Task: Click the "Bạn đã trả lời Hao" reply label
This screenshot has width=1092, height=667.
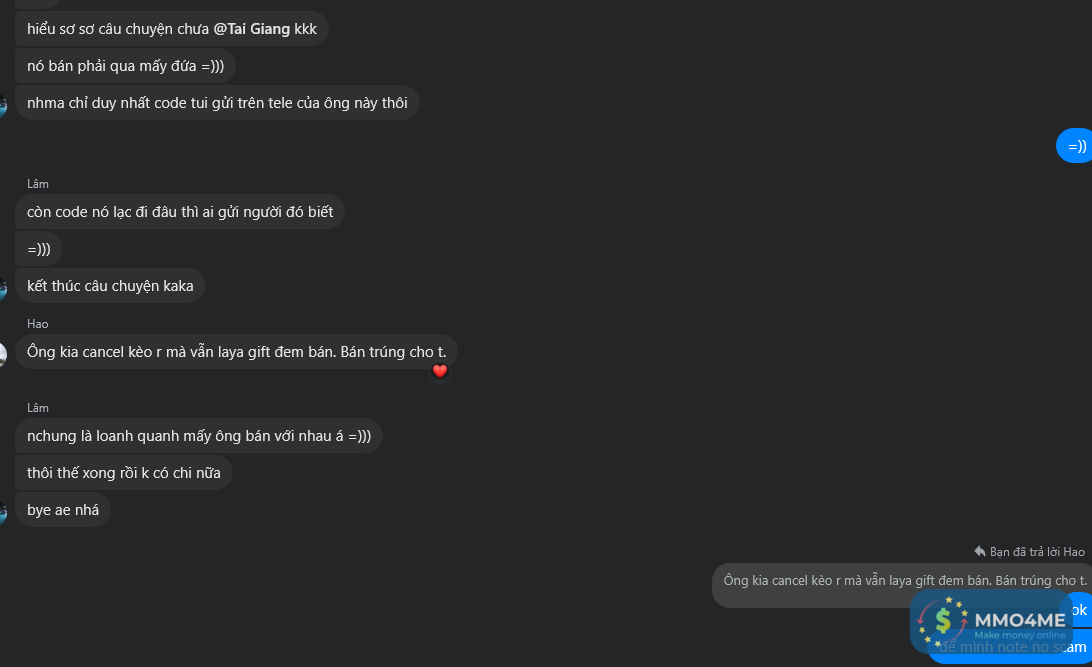Action: 1037,552
